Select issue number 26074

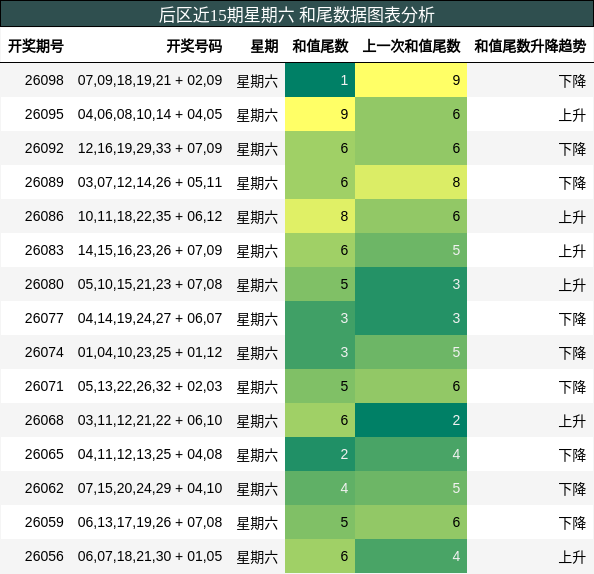44,352
